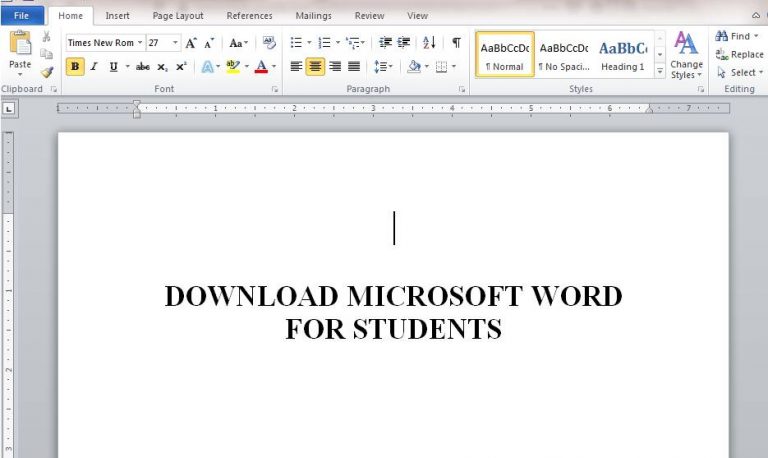Click the Copy icon
Viewport: 768px width, 458px height.
pos(47,54)
